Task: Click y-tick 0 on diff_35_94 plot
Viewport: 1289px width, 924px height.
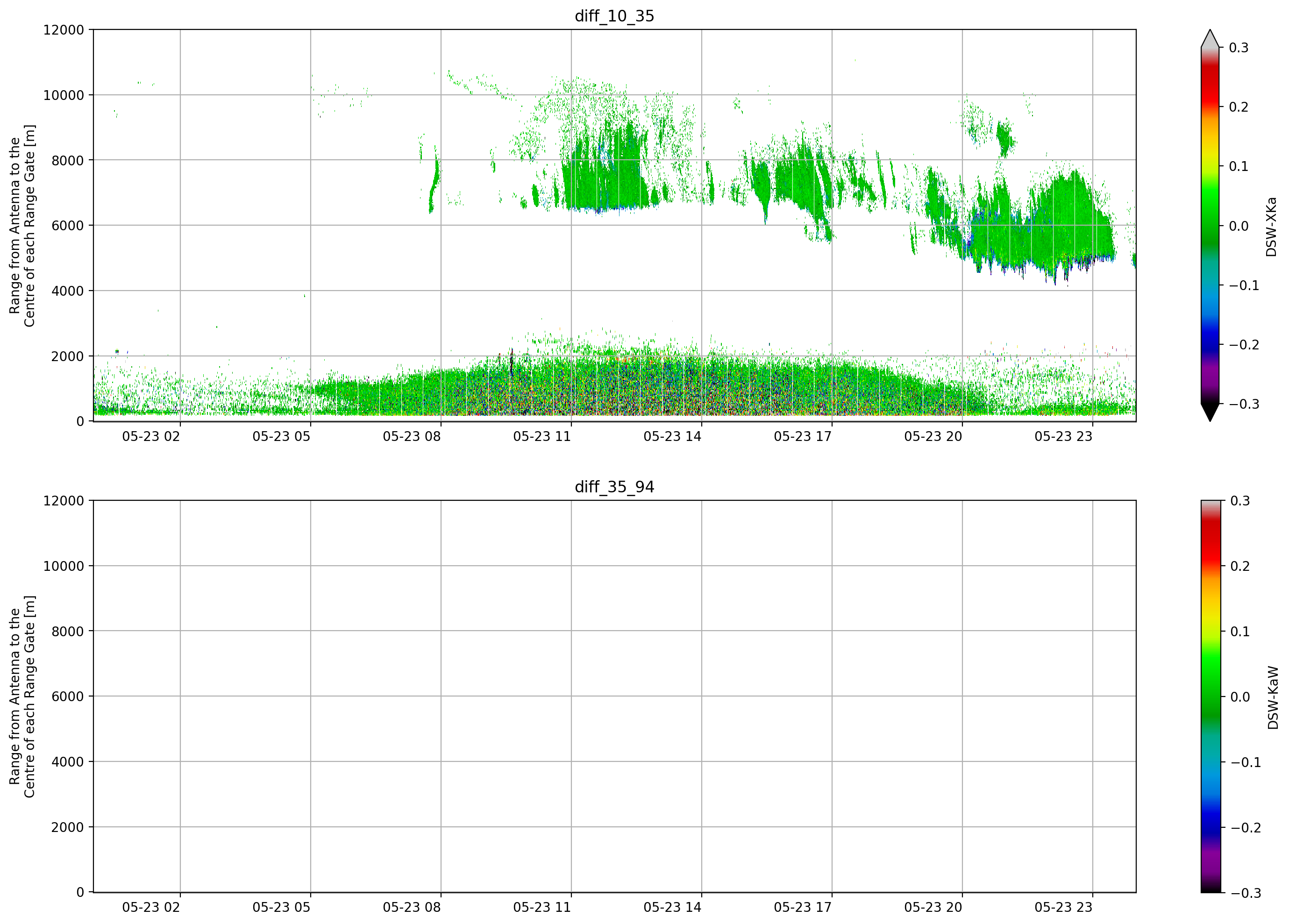Action: 80,893
